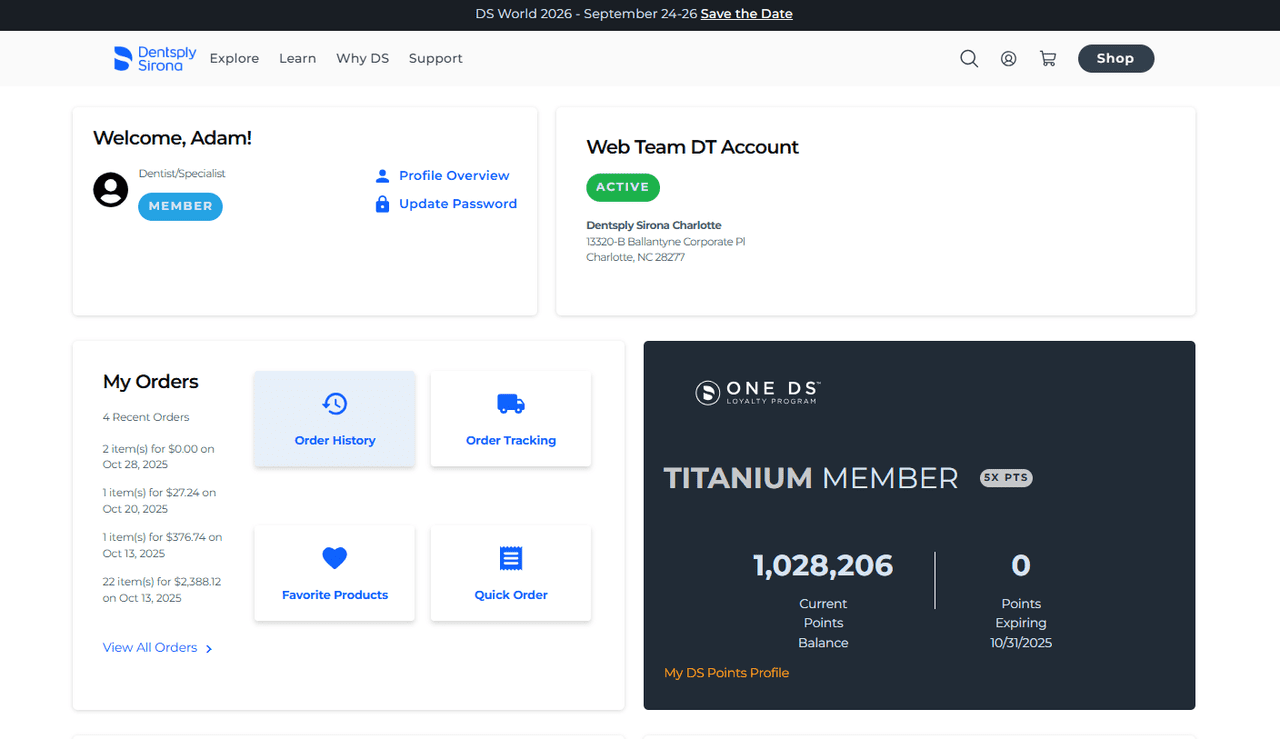
Task: Open the Profile Overview link
Action: pyautogui.click(x=453, y=176)
